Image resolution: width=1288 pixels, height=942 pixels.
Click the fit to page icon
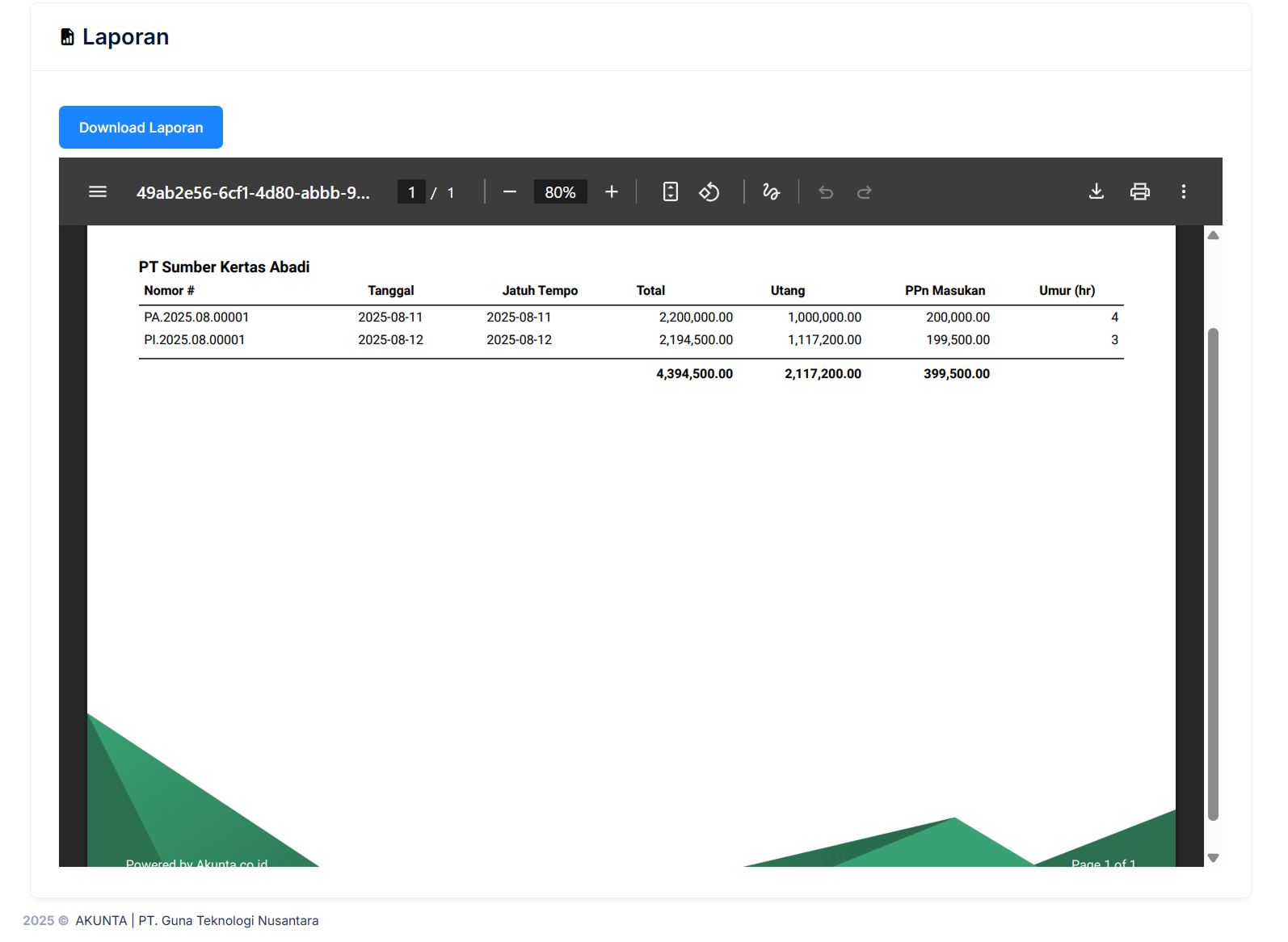coord(670,192)
